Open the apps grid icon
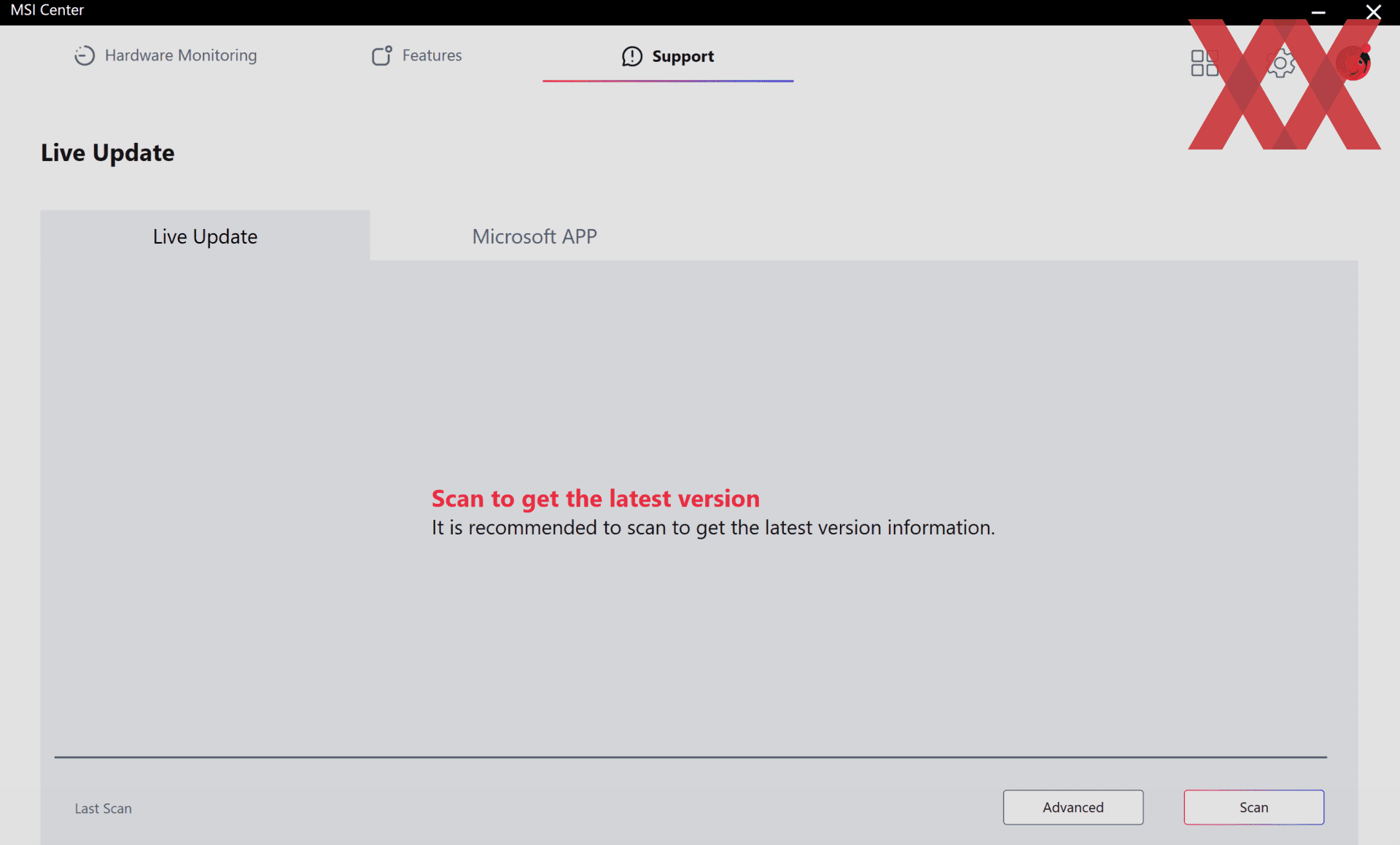1400x845 pixels. (1205, 63)
